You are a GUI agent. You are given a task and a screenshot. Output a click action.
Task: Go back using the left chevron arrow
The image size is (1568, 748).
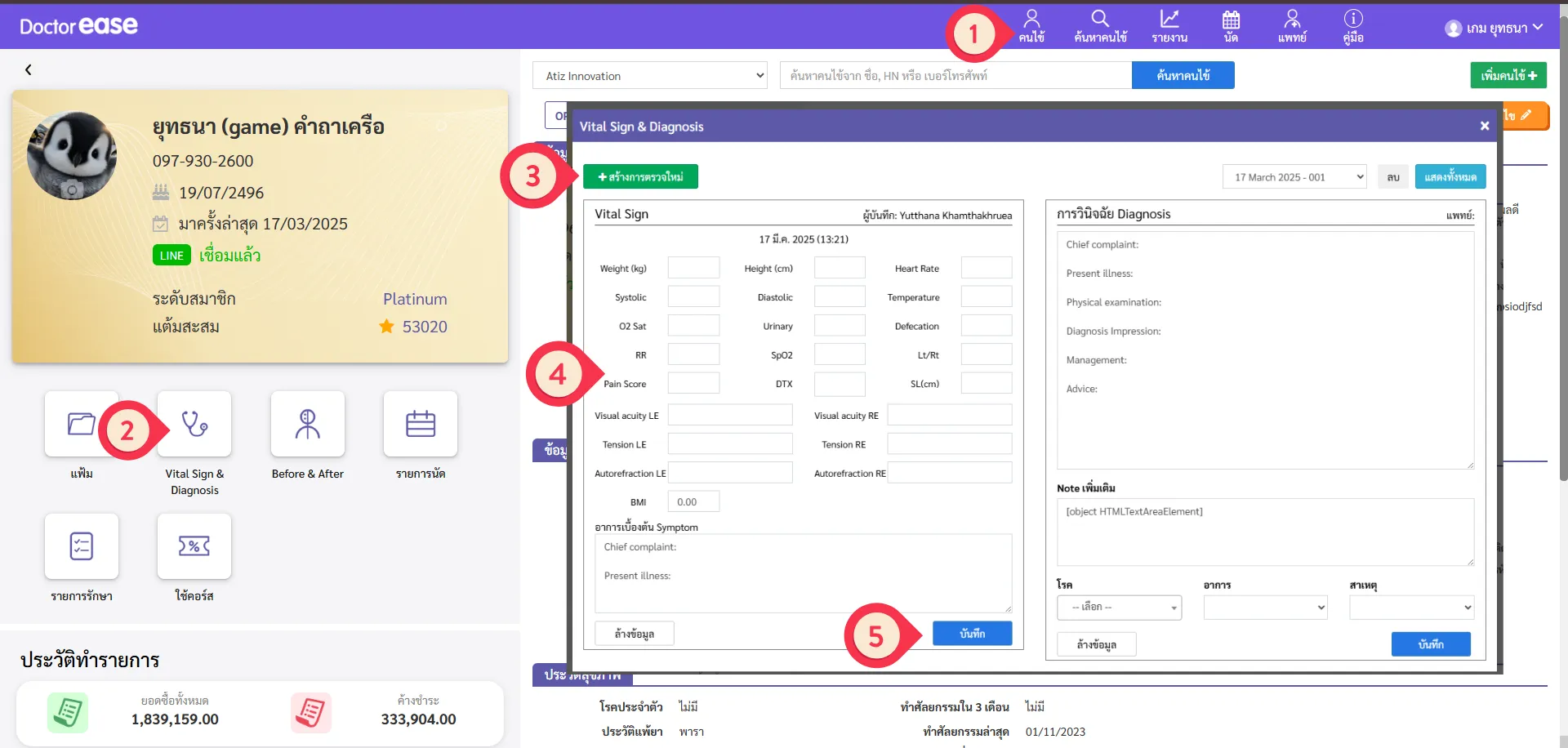(x=29, y=70)
